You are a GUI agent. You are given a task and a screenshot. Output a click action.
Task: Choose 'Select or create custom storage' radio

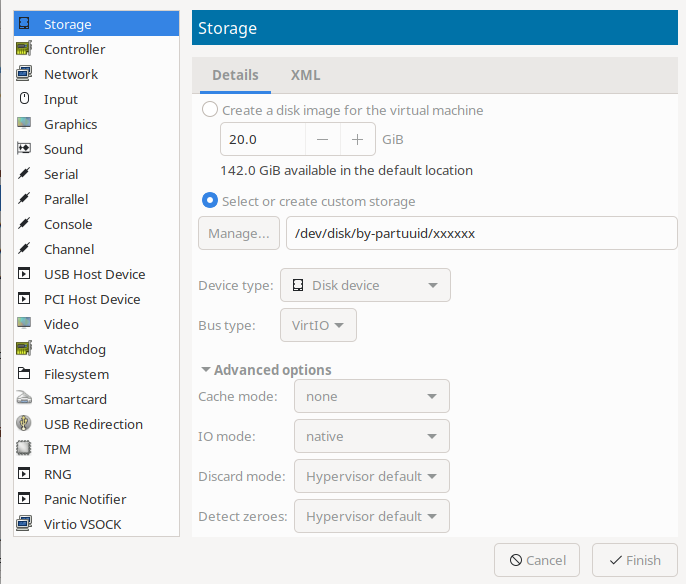[210, 201]
